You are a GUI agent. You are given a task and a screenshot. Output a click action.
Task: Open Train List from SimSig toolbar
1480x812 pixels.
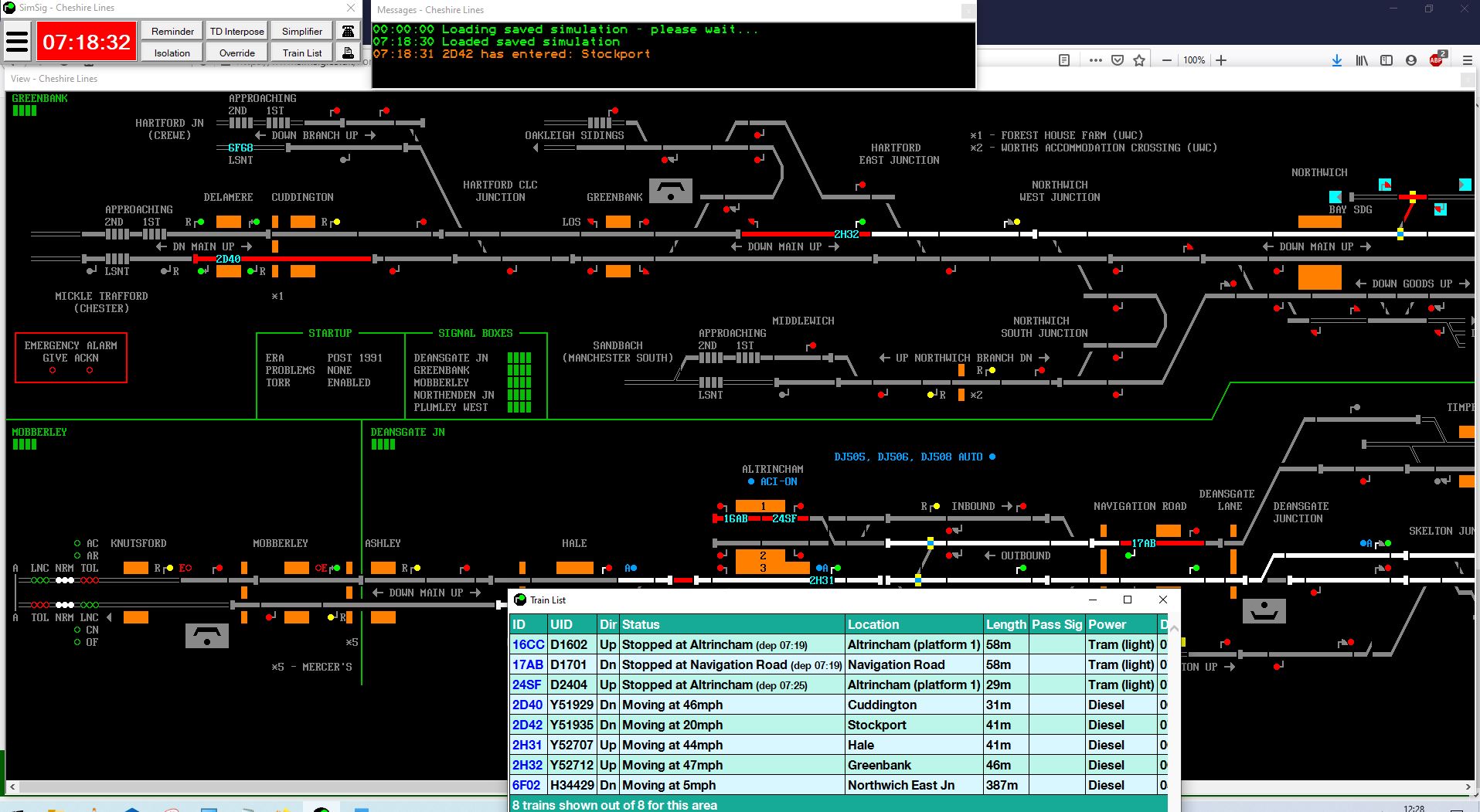point(302,53)
